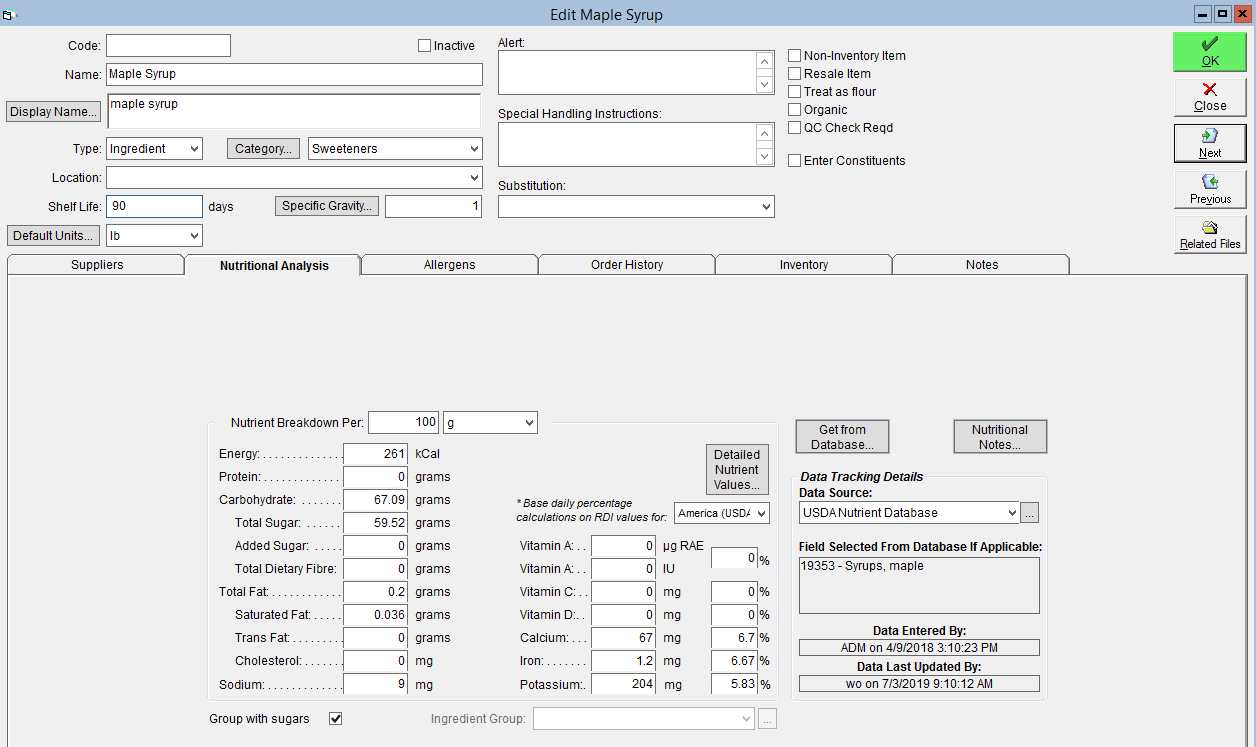Image resolution: width=1256 pixels, height=747 pixels.
Task: Open Related Files
Action: point(1210,234)
